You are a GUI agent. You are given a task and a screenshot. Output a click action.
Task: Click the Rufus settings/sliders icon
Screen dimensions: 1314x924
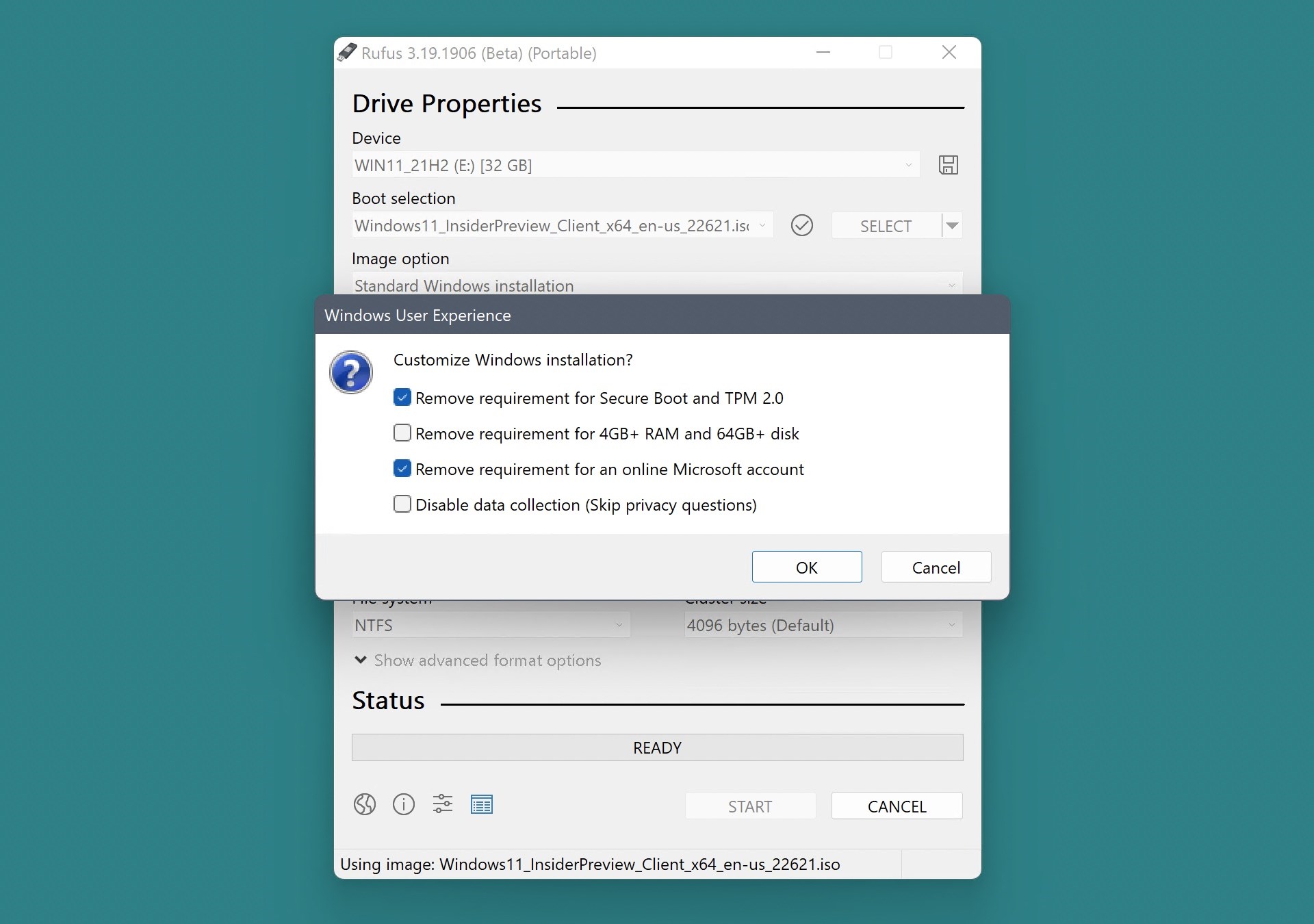click(444, 805)
